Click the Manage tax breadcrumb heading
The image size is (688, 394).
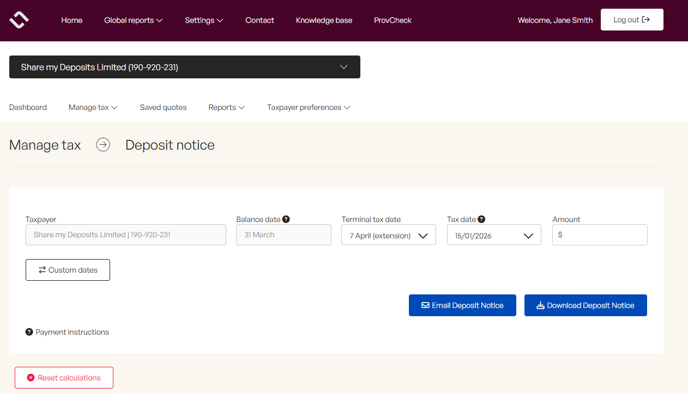[45, 145]
